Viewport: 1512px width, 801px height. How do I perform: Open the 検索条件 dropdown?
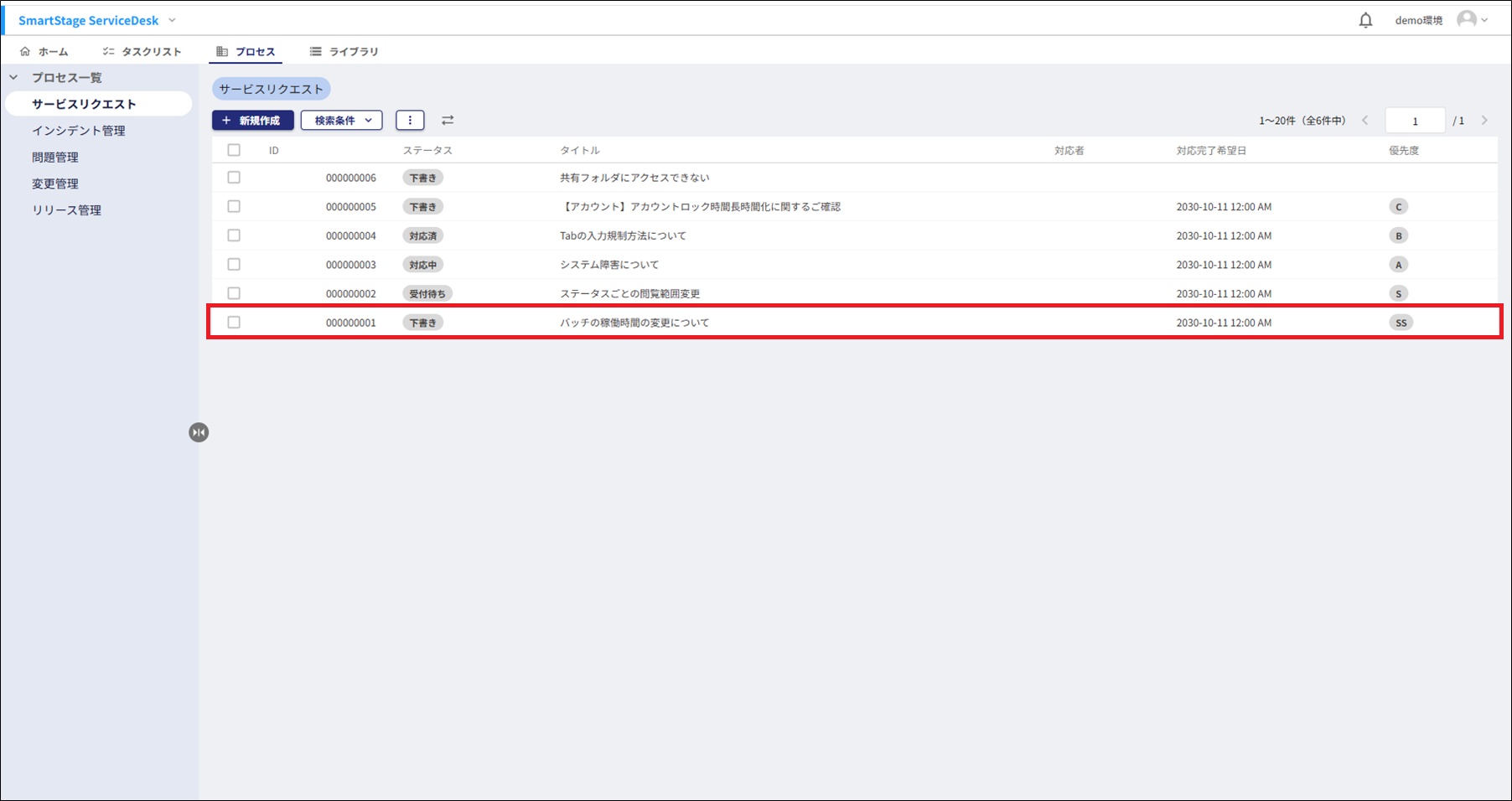tap(342, 121)
